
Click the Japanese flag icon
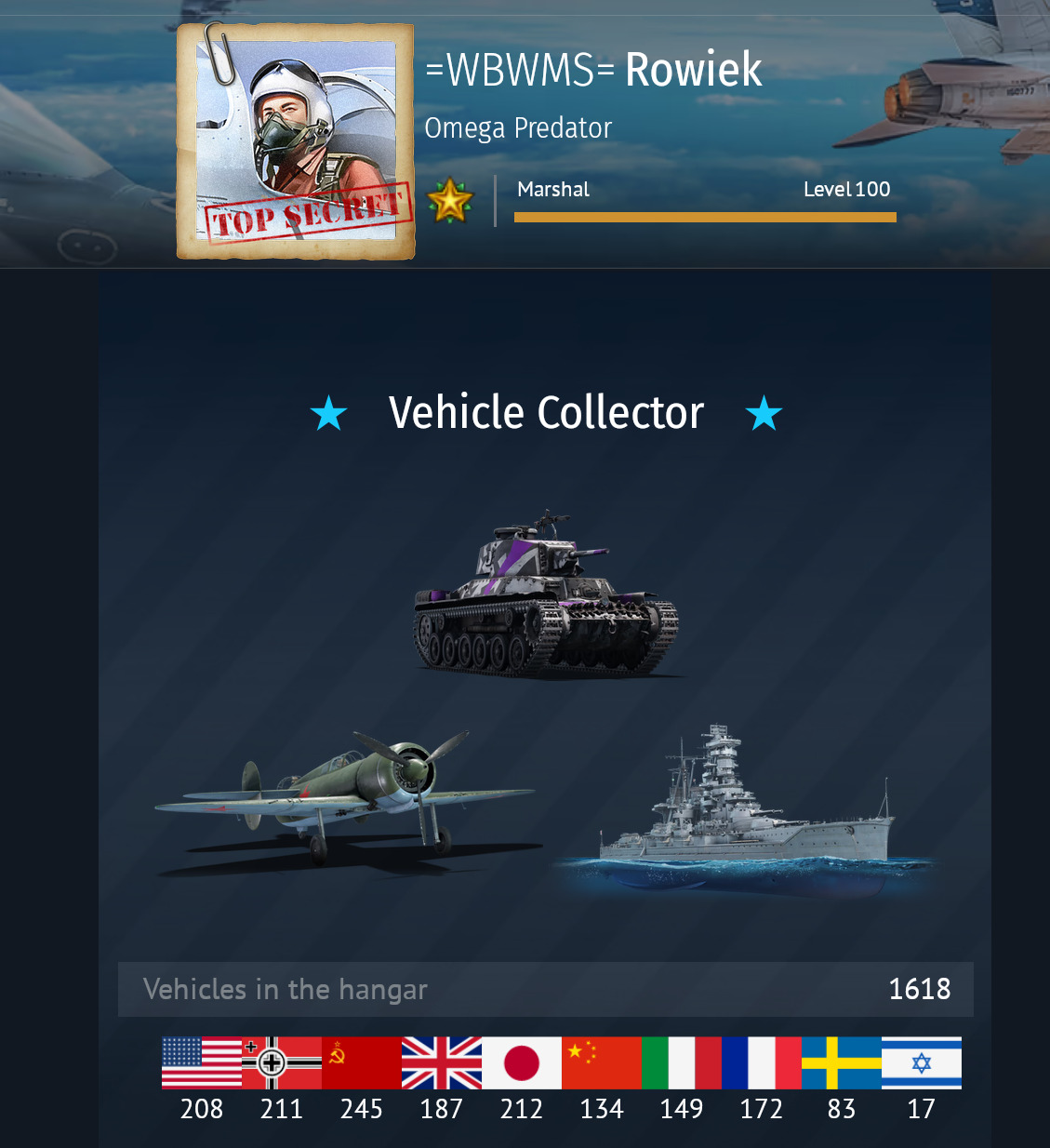click(522, 1062)
